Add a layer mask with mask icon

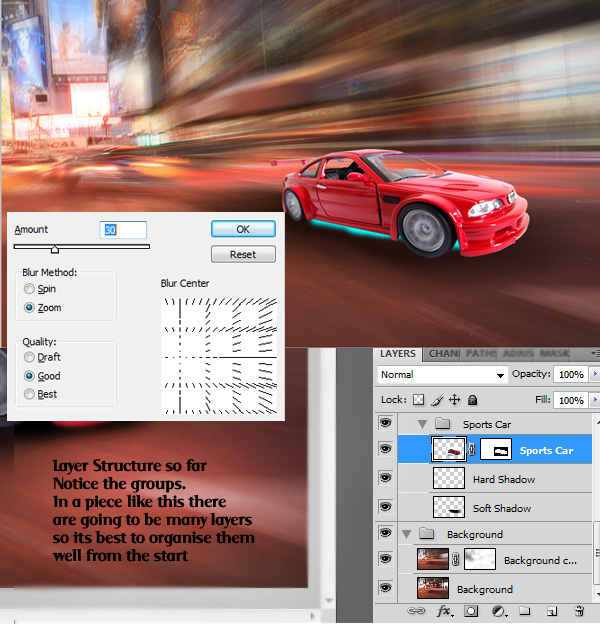pos(471,610)
